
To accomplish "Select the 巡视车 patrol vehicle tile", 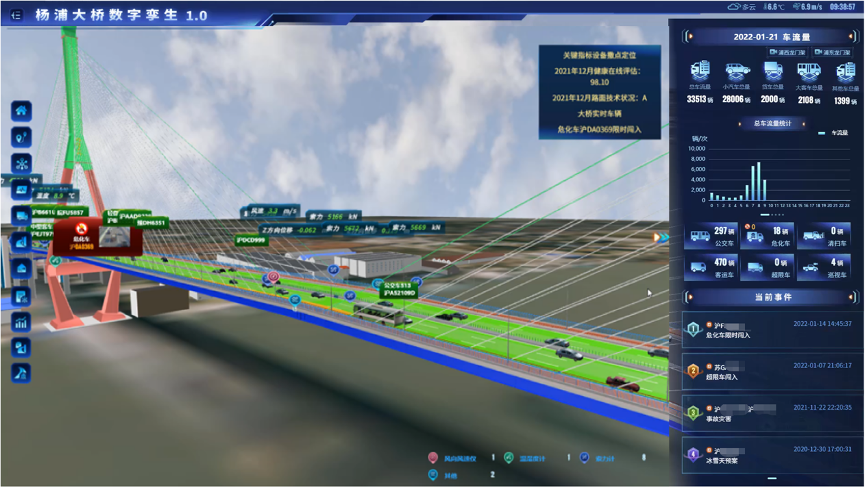I will (x=826, y=268).
